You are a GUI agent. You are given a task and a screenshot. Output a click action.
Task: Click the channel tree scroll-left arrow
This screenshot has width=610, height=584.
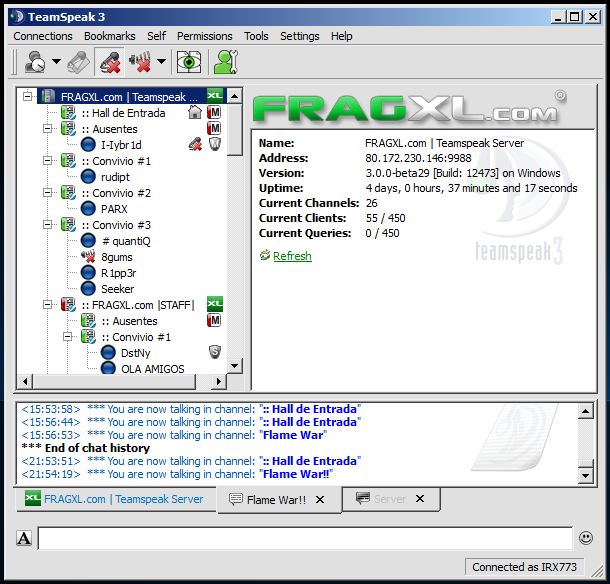pyautogui.click(x=25, y=382)
